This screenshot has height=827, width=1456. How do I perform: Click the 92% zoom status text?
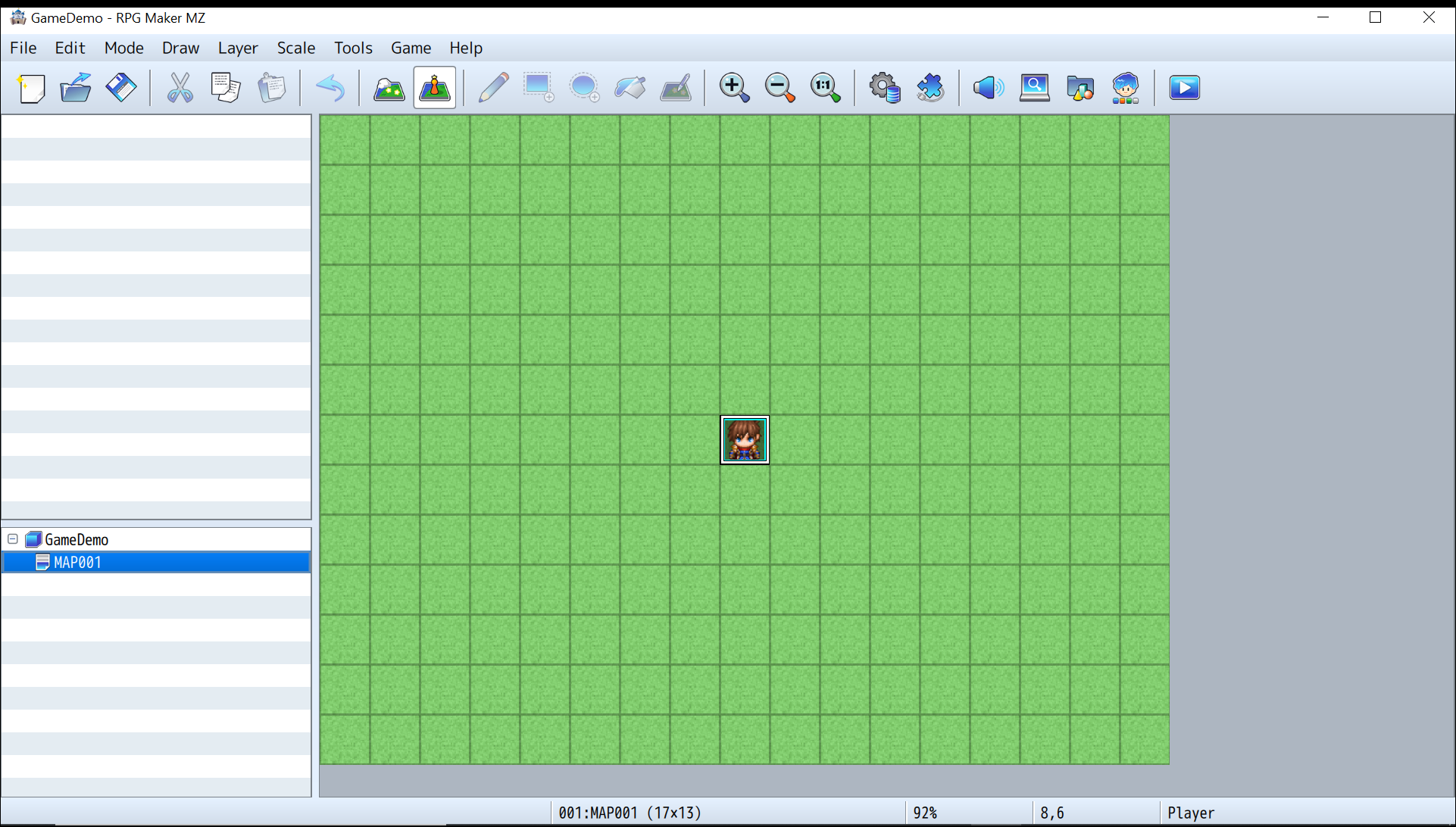pos(925,813)
